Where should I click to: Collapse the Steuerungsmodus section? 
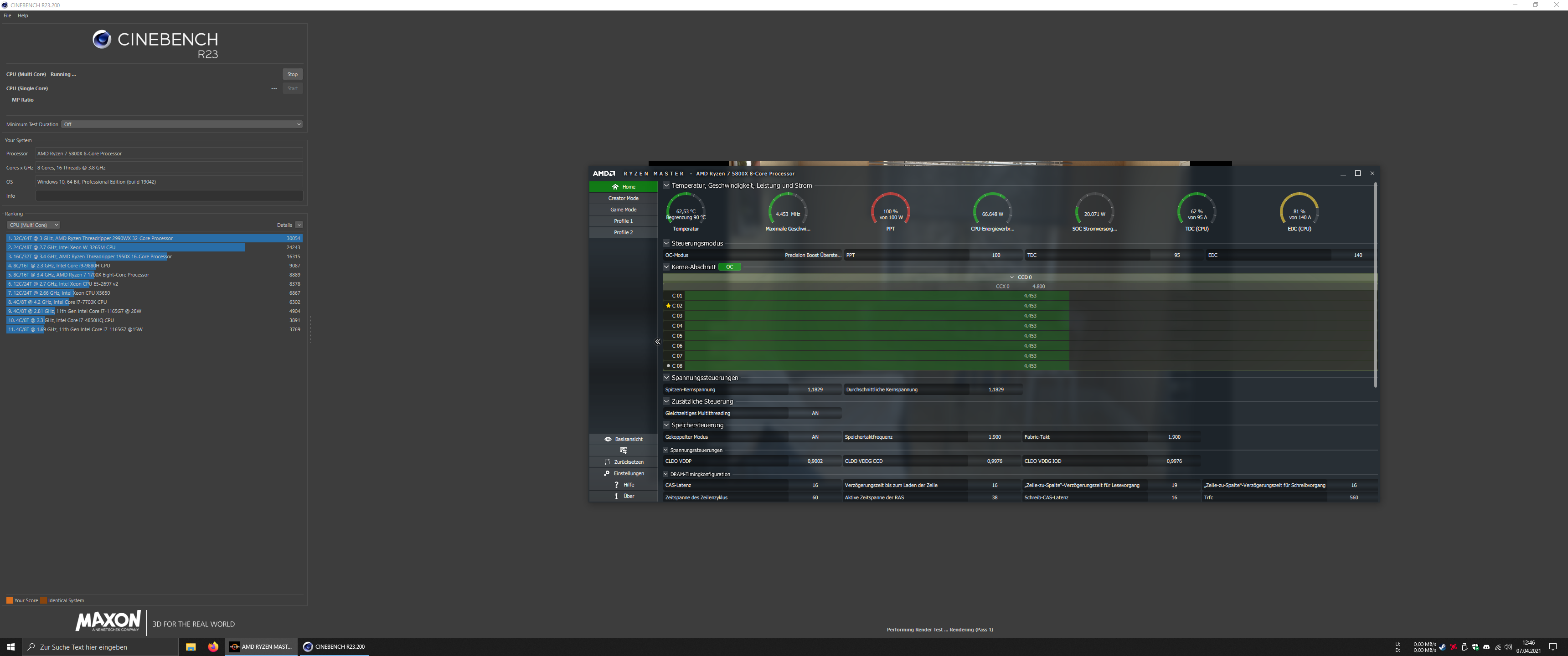666,243
